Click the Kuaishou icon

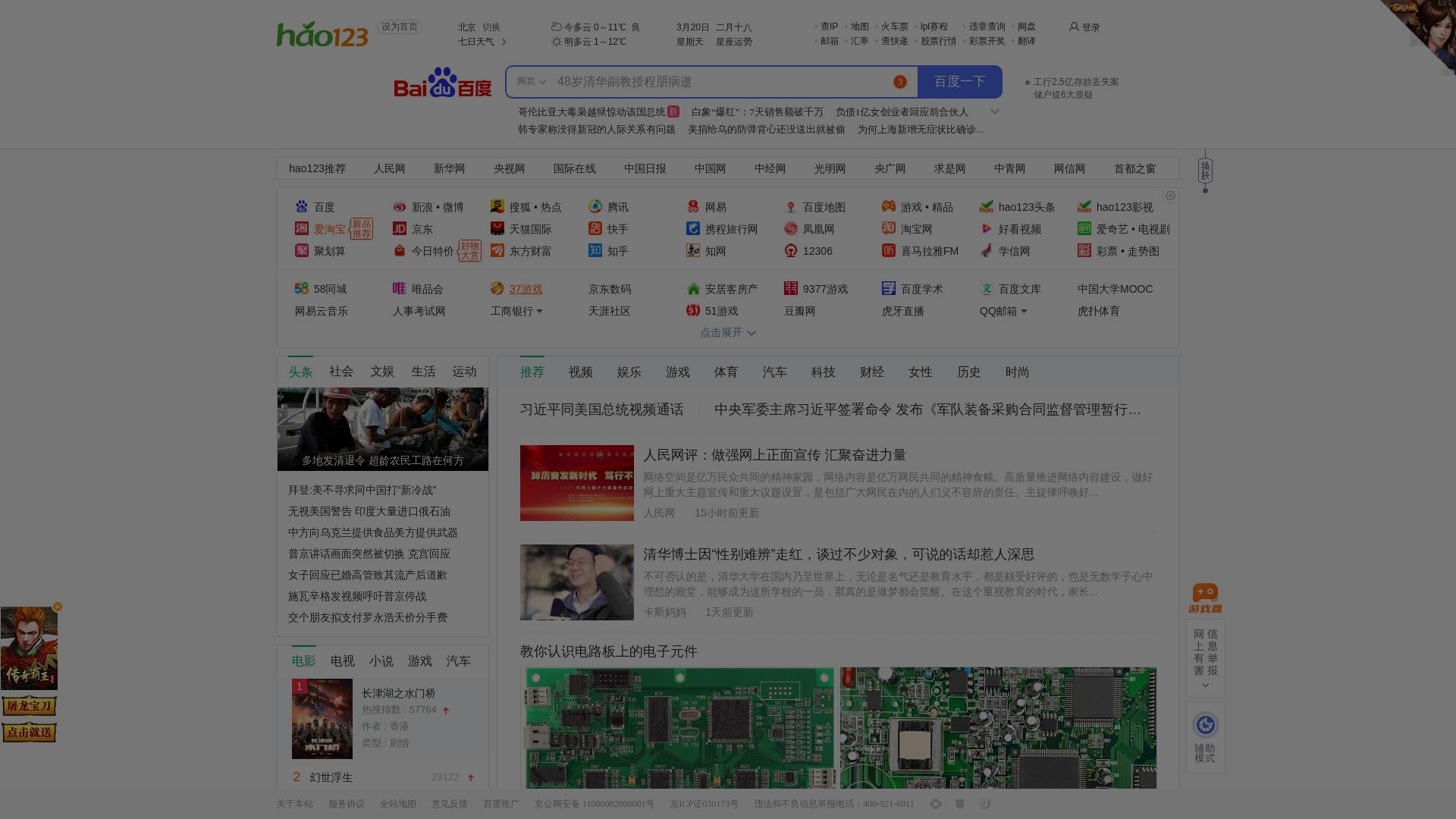[x=595, y=228]
